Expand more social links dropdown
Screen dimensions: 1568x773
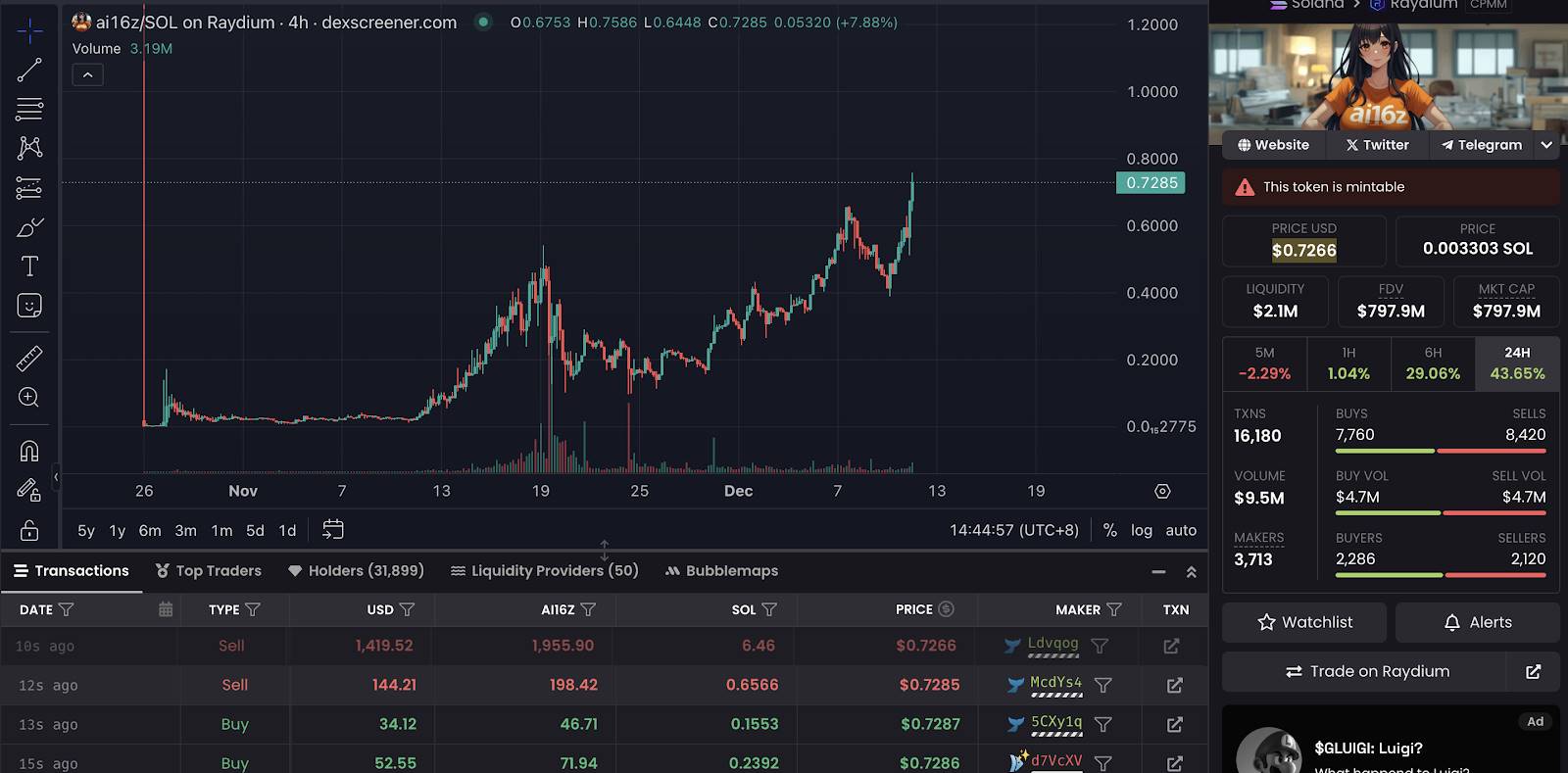1546,145
